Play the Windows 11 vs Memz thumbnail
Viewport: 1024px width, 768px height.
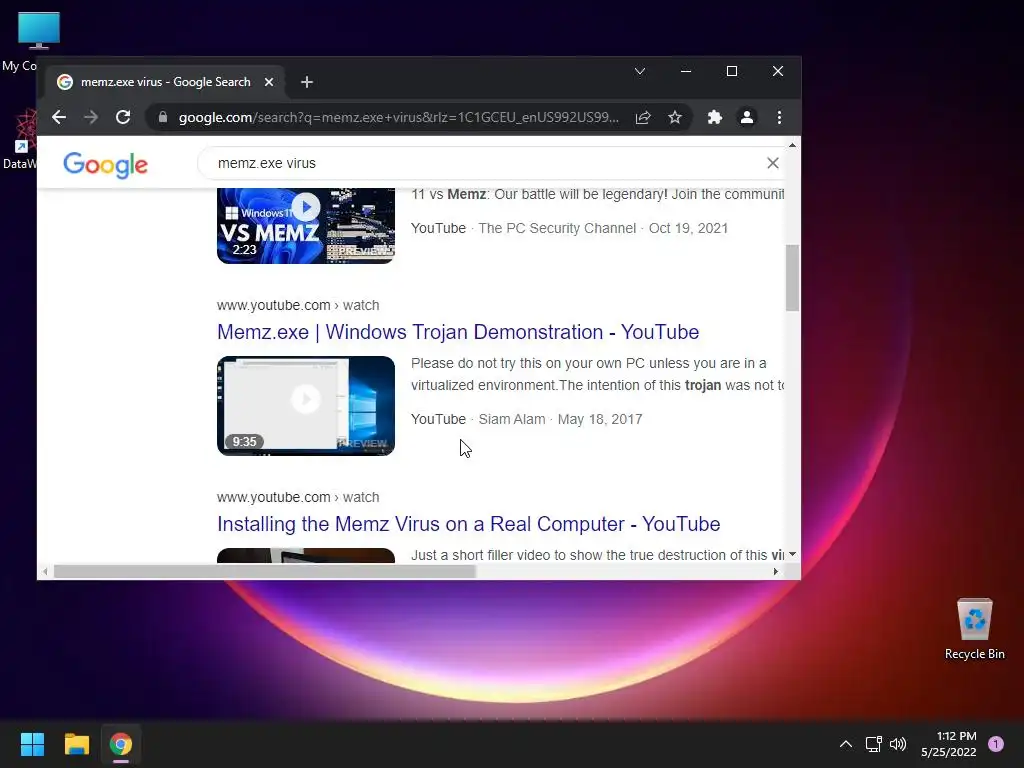tap(306, 225)
